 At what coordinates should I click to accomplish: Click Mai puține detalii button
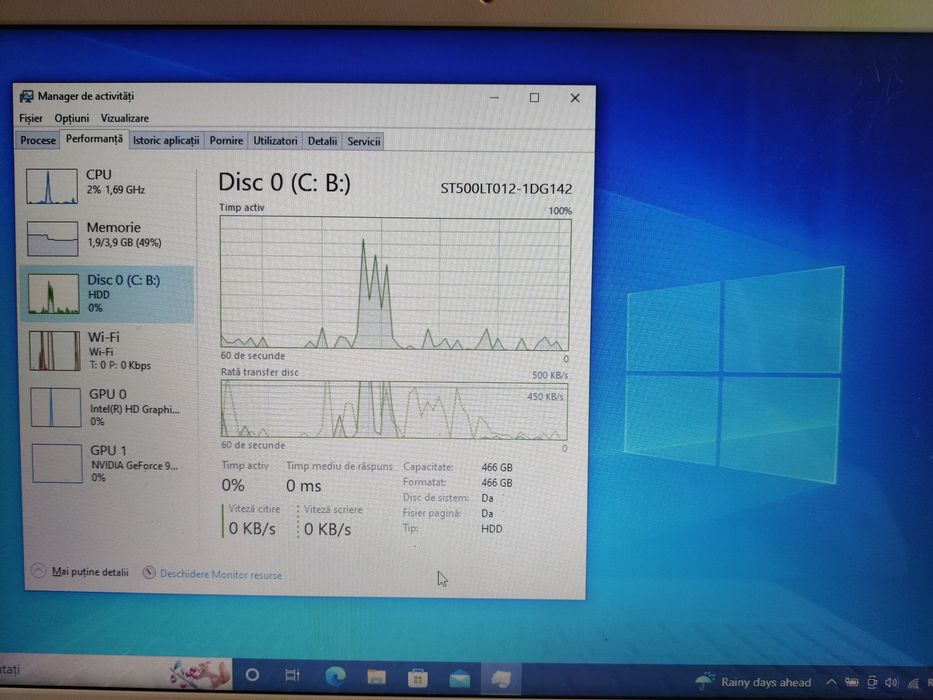click(x=80, y=571)
